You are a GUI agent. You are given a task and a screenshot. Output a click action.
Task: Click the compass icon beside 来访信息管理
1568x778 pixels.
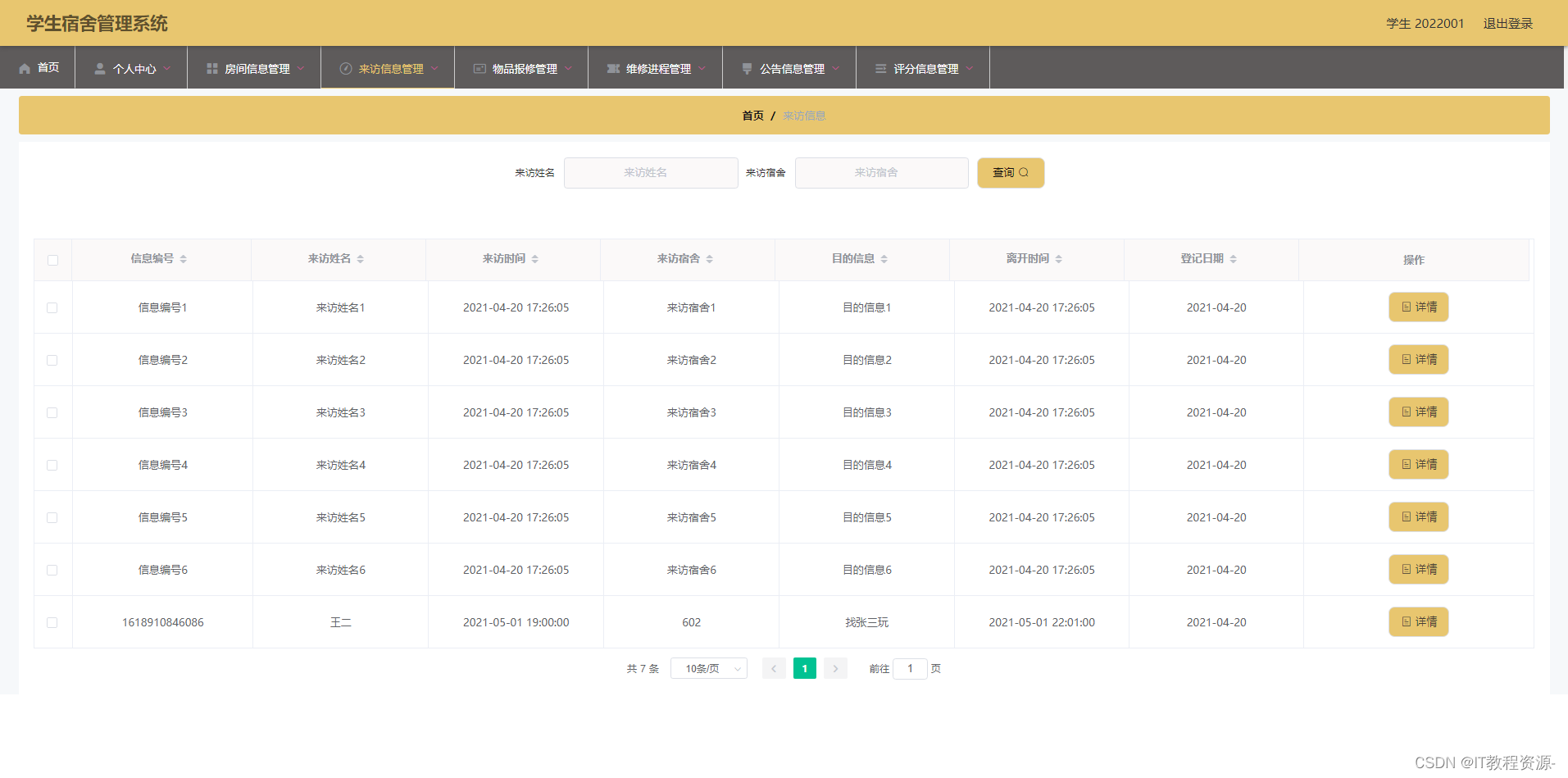pos(346,69)
